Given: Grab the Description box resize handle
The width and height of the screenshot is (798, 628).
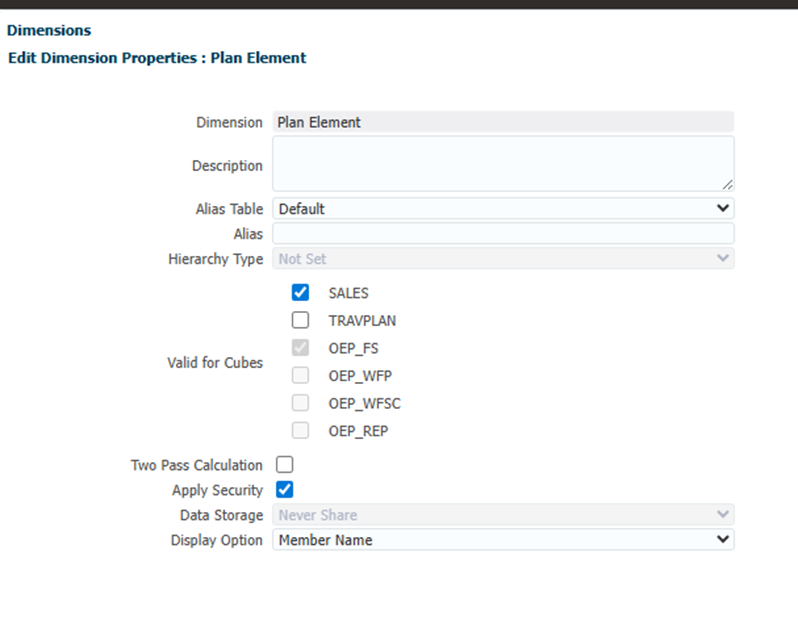Looking at the screenshot, I should (x=727, y=184).
